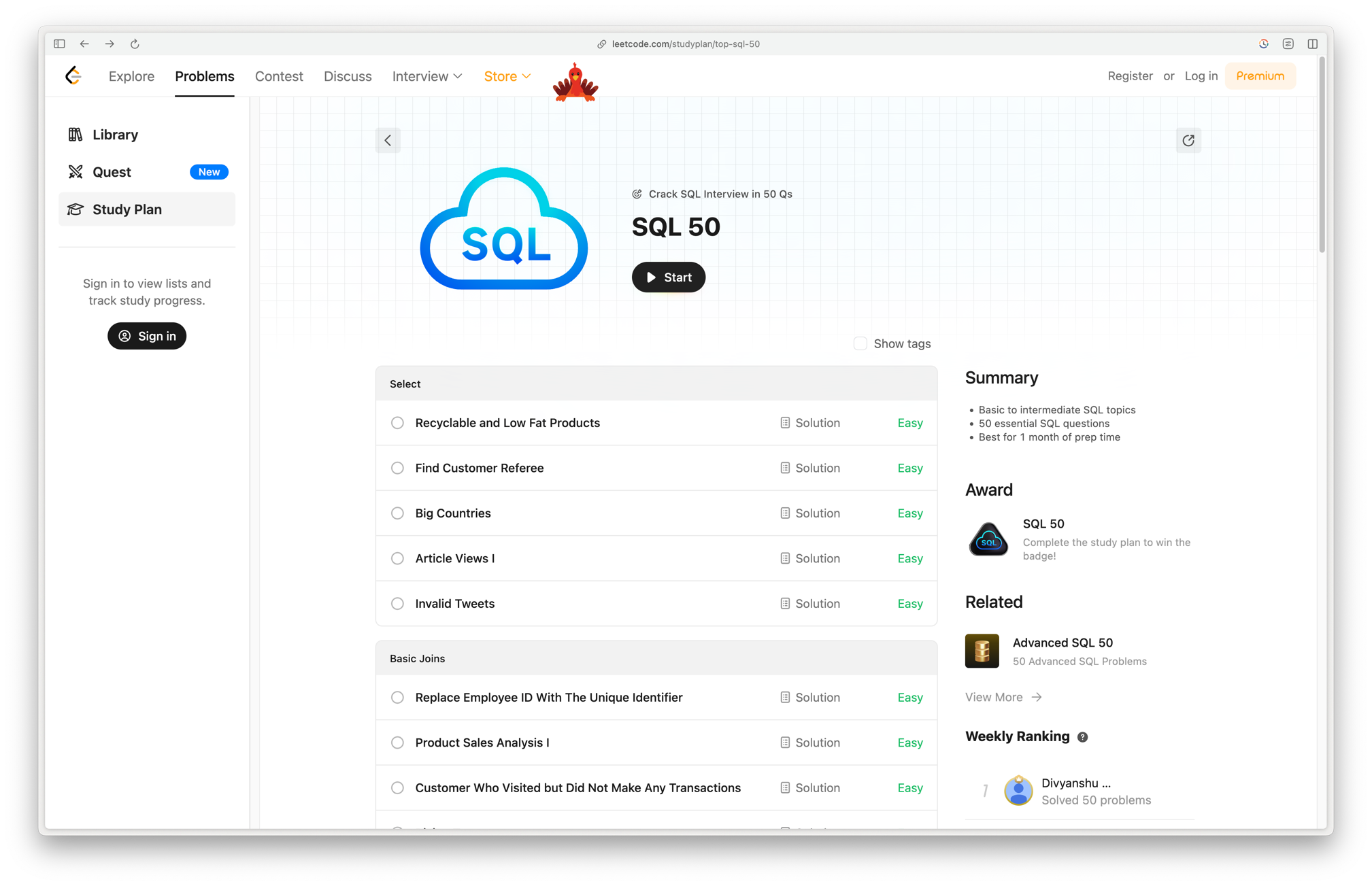This screenshot has width=1372, height=886.
Task: Enable the Show tags checkbox
Action: pyautogui.click(x=860, y=343)
